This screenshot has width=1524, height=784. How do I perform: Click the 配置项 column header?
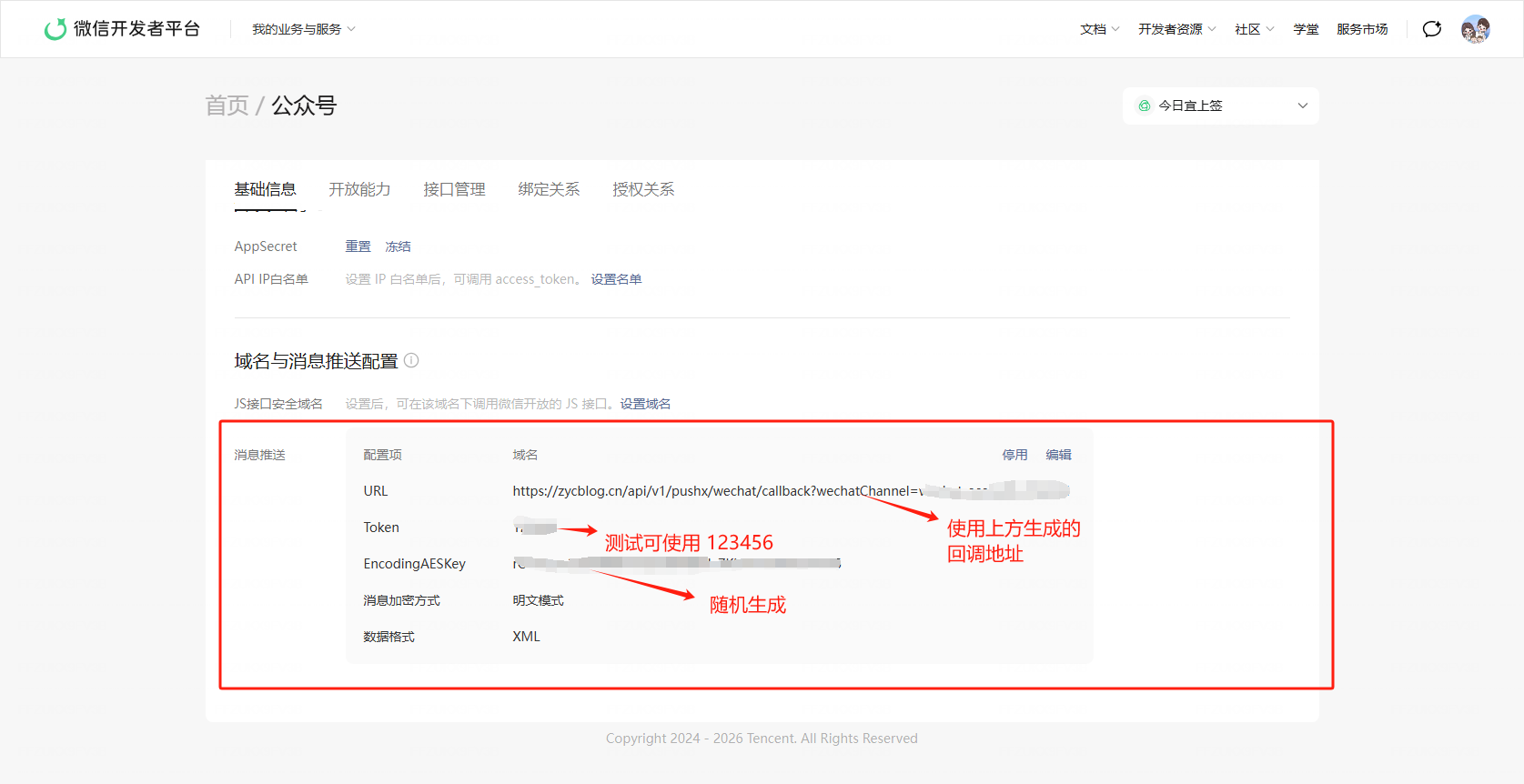click(x=382, y=455)
